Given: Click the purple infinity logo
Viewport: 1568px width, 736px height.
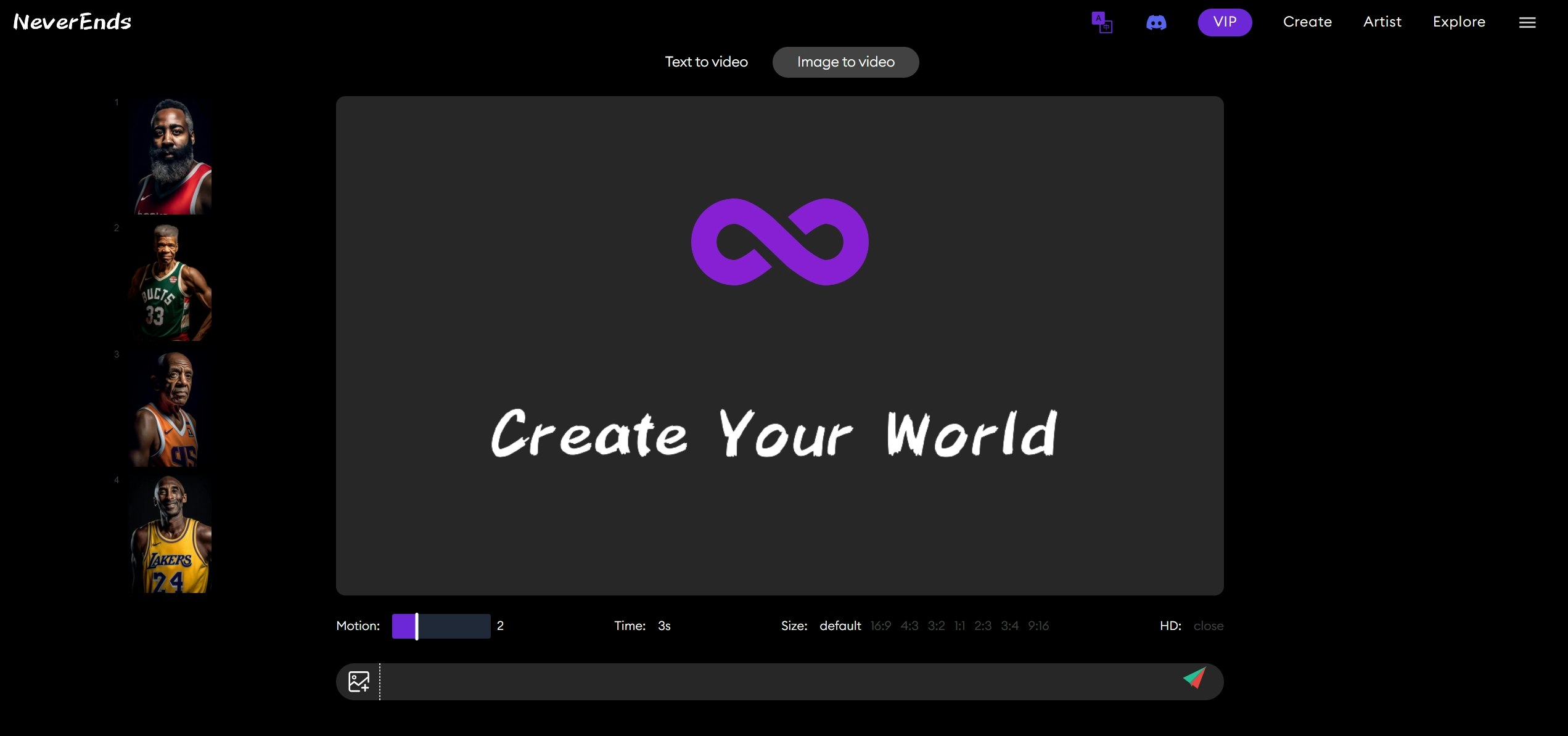Looking at the screenshot, I should click(779, 242).
